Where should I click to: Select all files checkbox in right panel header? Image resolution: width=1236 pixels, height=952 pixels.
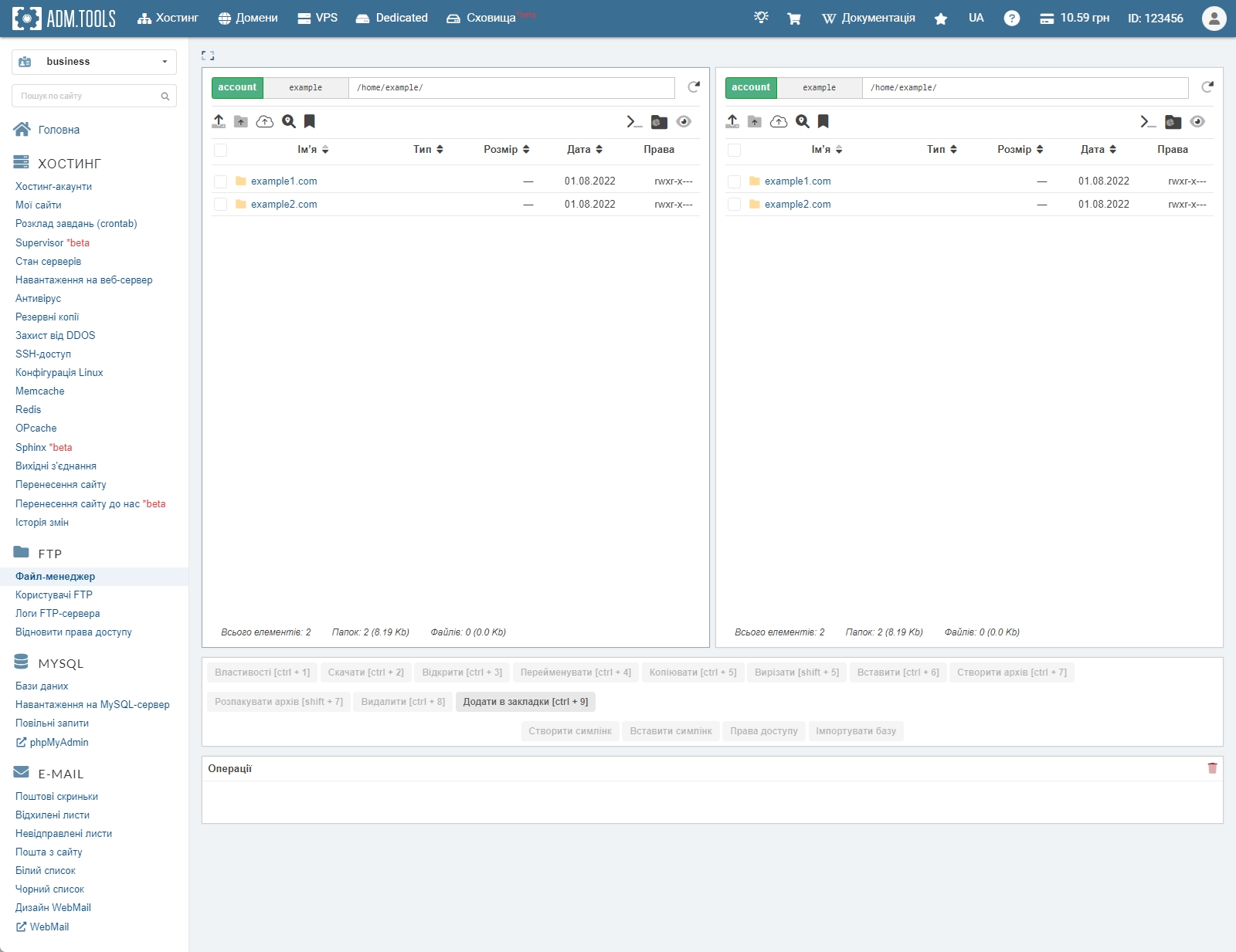(x=735, y=150)
